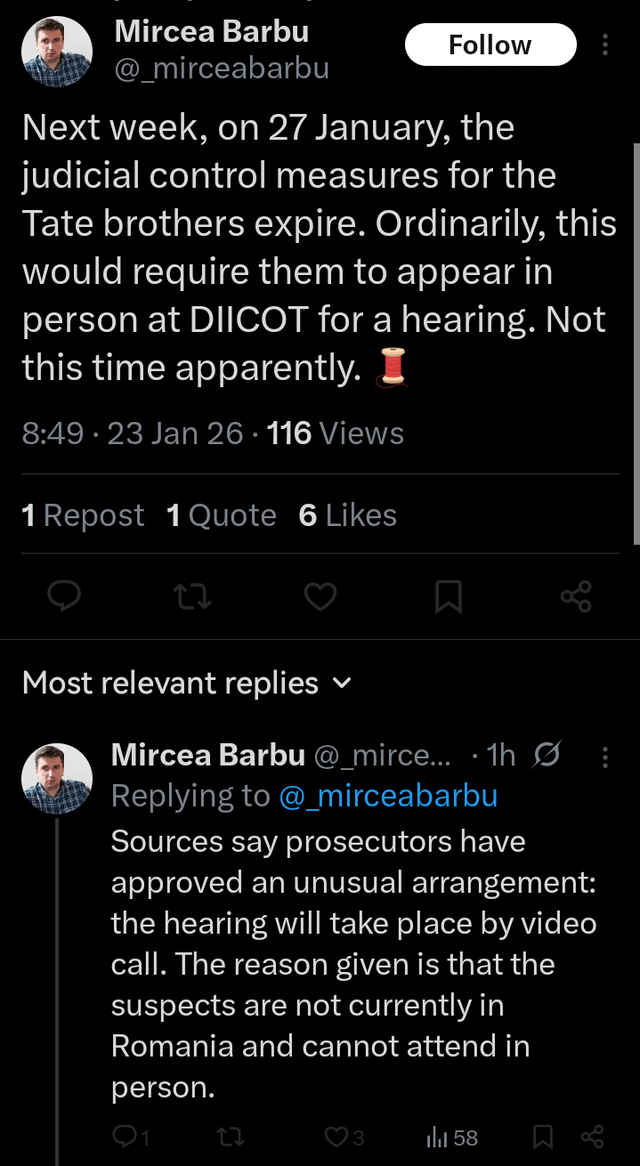View the reply's analytics
Screen dimensions: 640x1166
[x=452, y=1138]
